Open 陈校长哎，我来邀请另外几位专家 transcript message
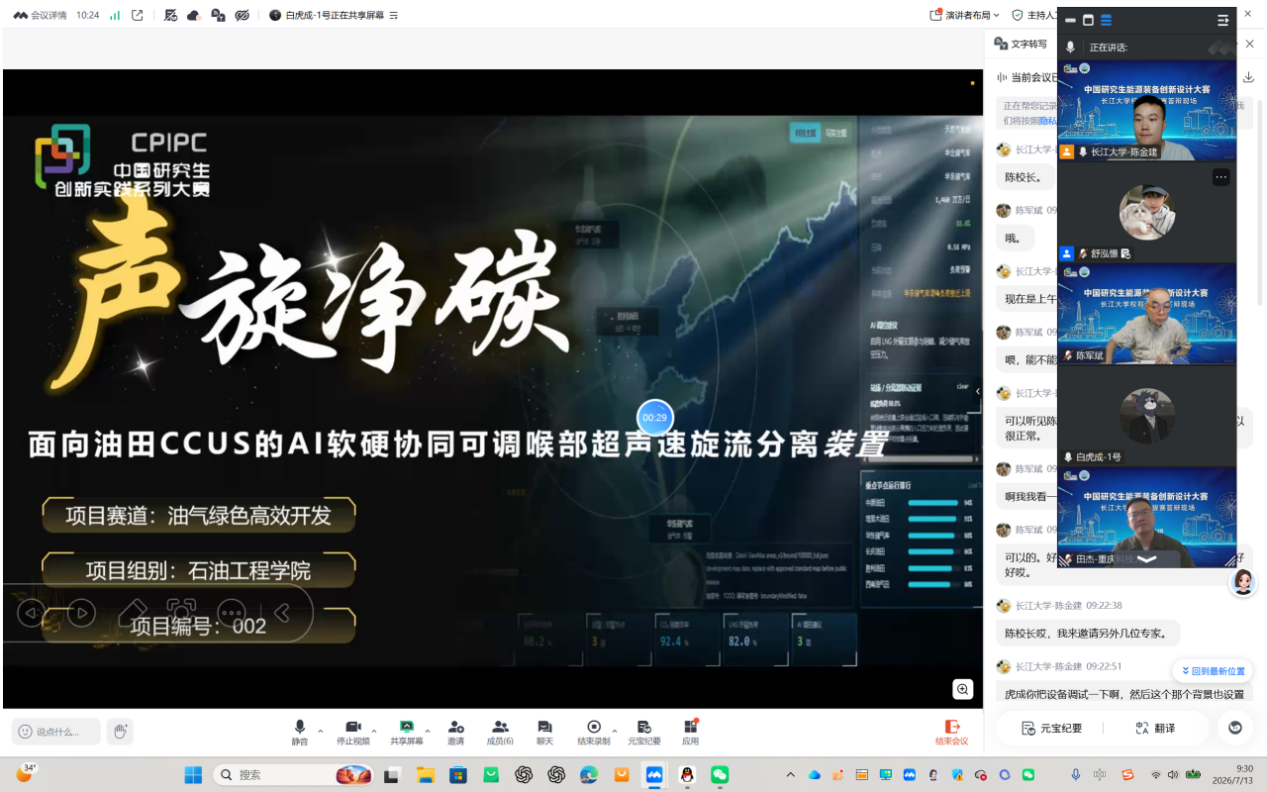 click(1088, 633)
